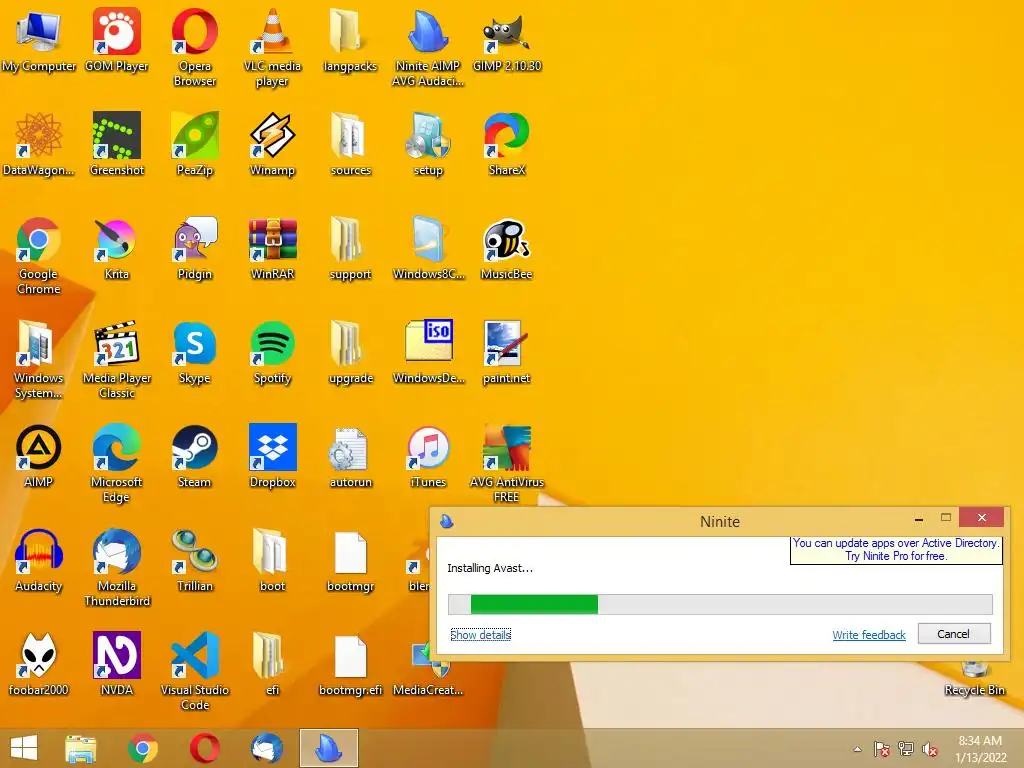
Task: Click the Opera taskbar icon
Action: tap(204, 748)
